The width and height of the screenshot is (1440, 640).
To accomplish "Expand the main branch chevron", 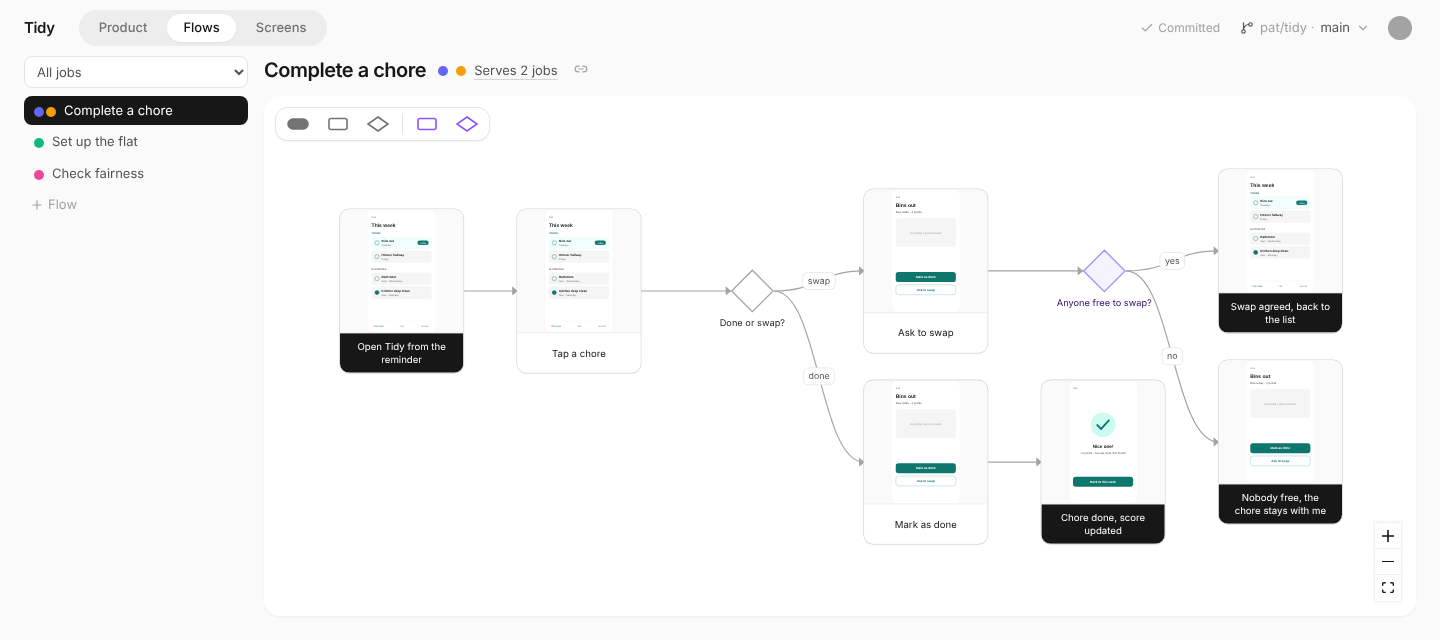I will pos(1362,28).
